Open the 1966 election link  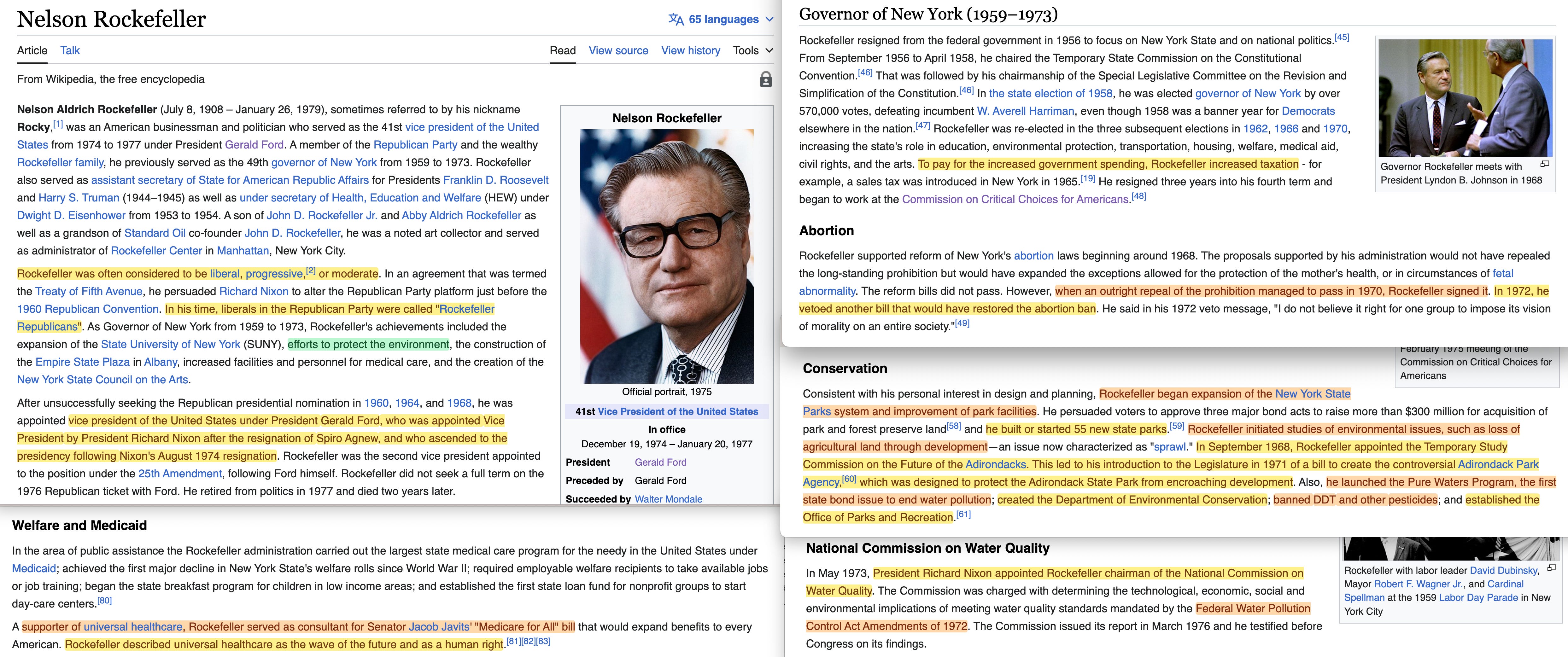point(1286,129)
